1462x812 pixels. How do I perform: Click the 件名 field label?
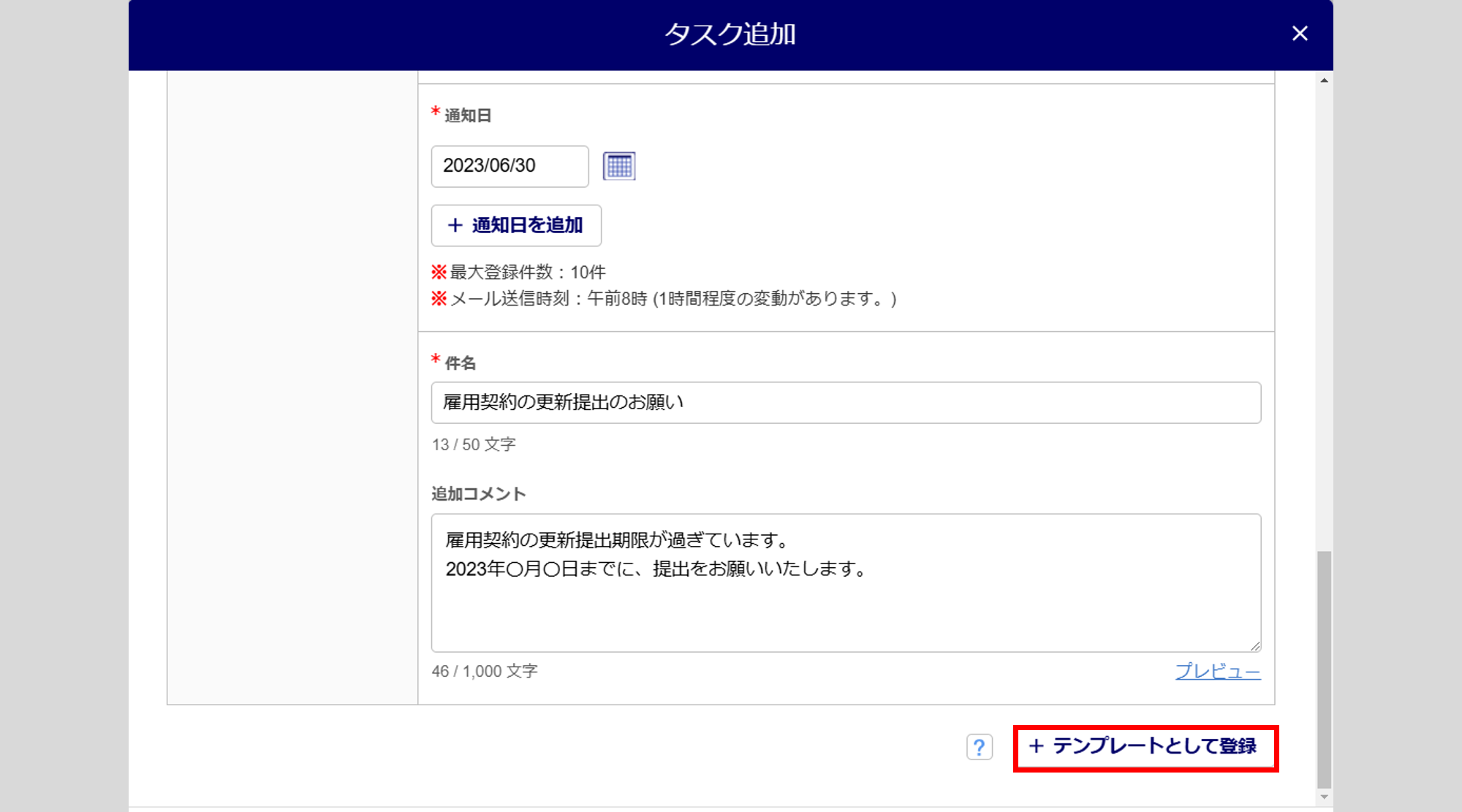tap(460, 363)
